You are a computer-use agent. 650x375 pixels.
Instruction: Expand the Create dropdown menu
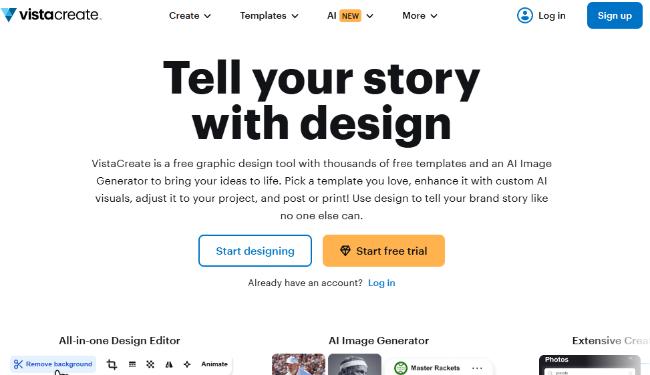pyautogui.click(x=190, y=16)
